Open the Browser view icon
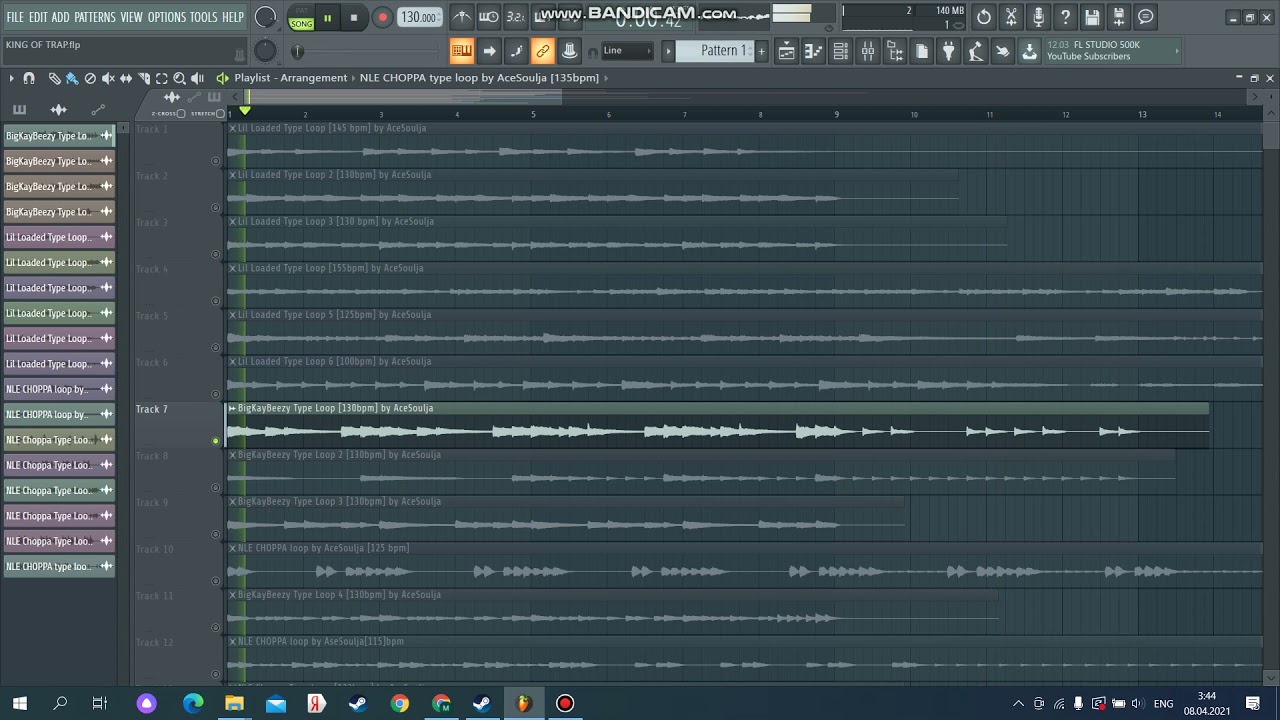 click(895, 52)
